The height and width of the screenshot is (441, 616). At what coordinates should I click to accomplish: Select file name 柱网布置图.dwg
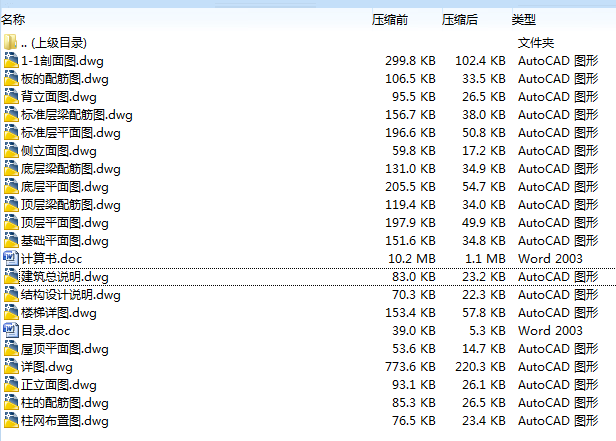[x=64, y=422]
